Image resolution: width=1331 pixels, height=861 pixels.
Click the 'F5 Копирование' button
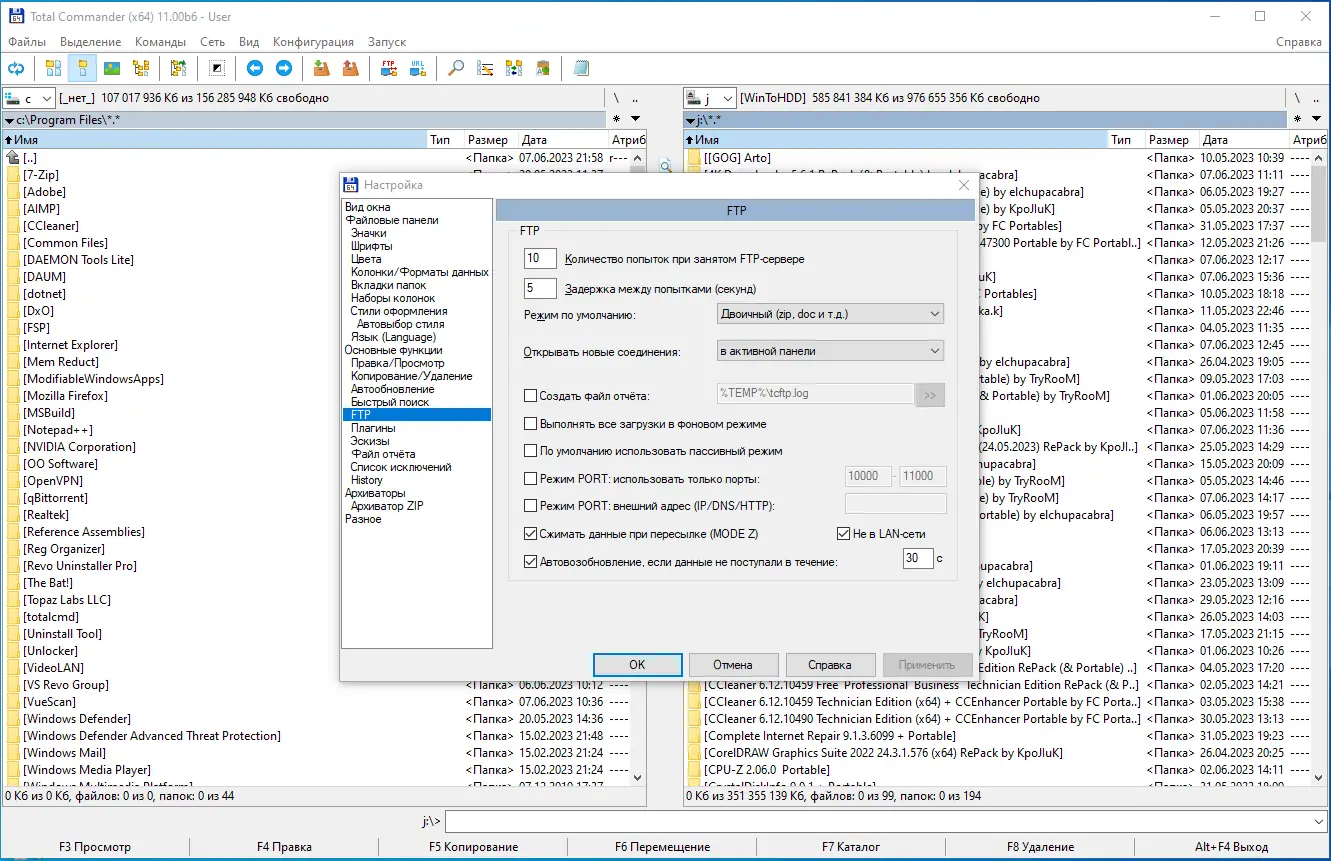[x=473, y=847]
